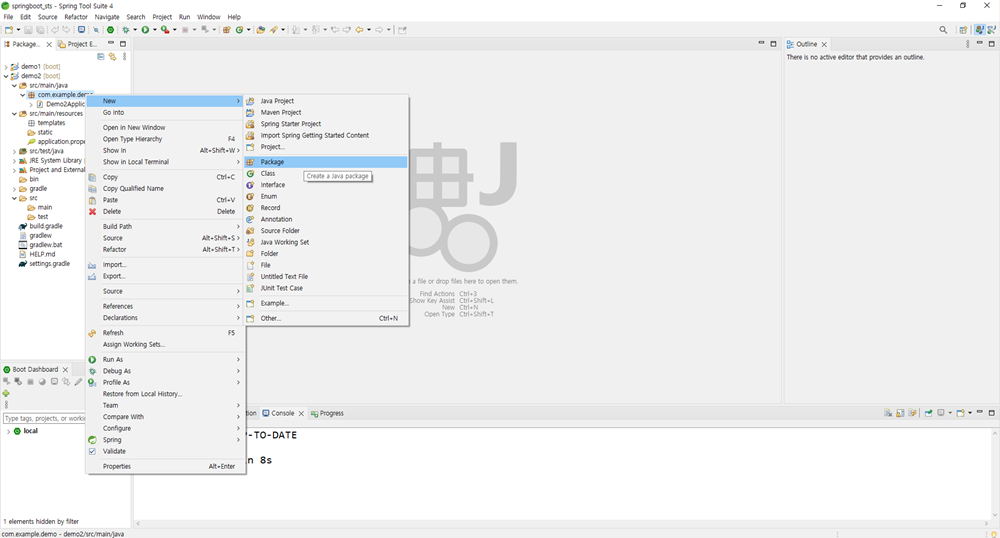Click the Debug bug toolbar icon

click(126, 29)
